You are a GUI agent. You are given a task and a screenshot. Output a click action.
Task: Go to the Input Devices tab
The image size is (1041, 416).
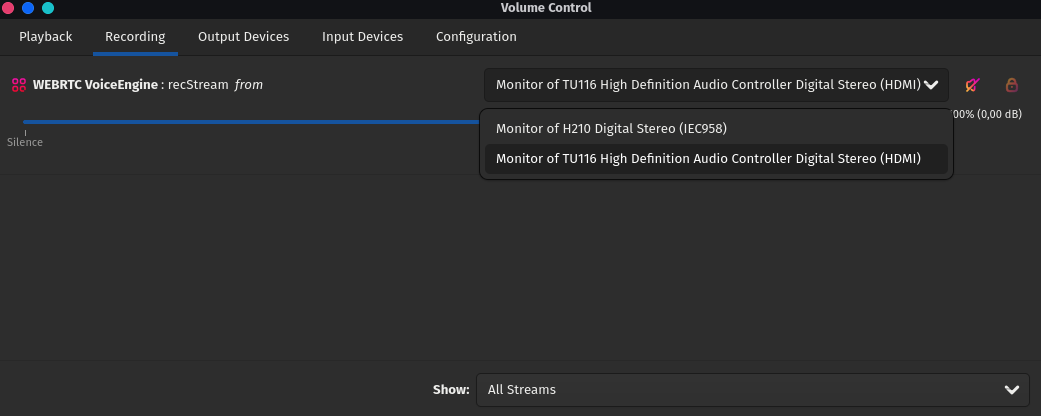point(362,37)
